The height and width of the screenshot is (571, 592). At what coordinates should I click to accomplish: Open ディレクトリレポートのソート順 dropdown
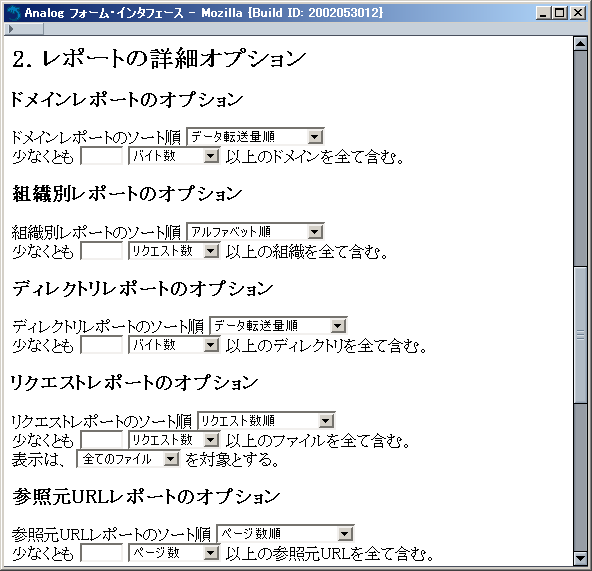278,326
